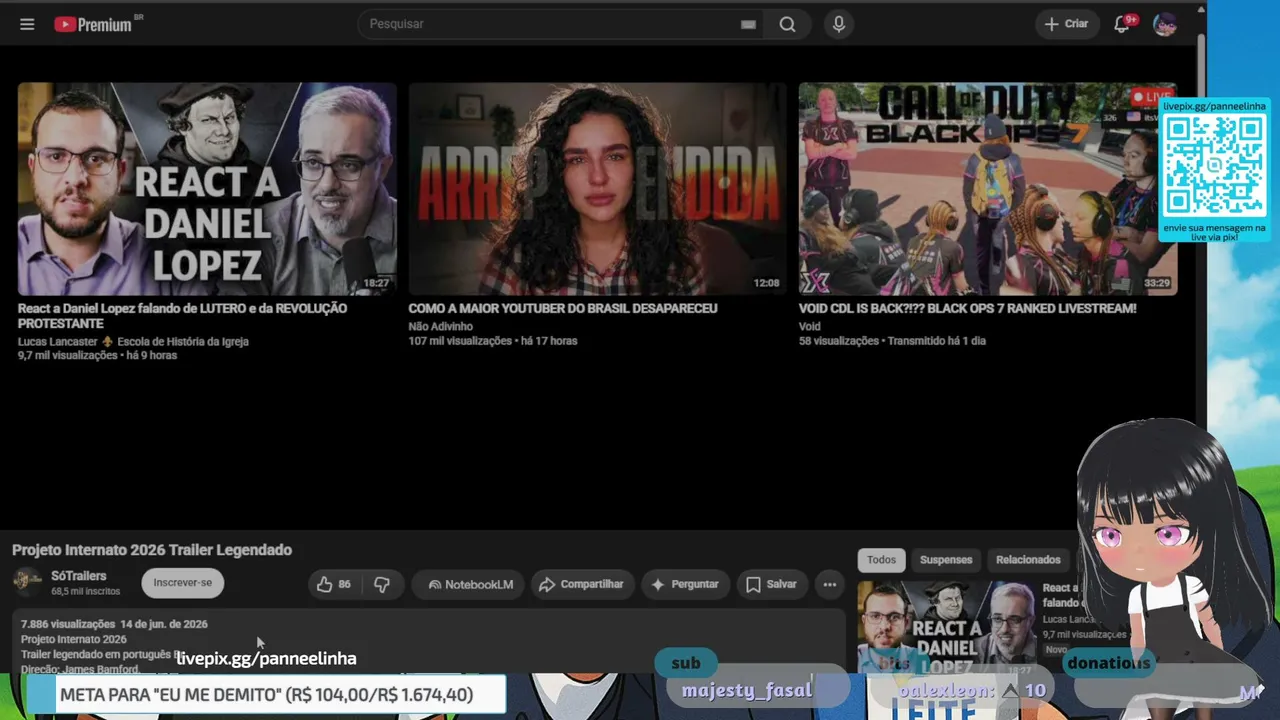Screen dimensions: 1280x720
Task: Open the React a Daniel Lopez end-screen thumbnail
Action: click(207, 189)
